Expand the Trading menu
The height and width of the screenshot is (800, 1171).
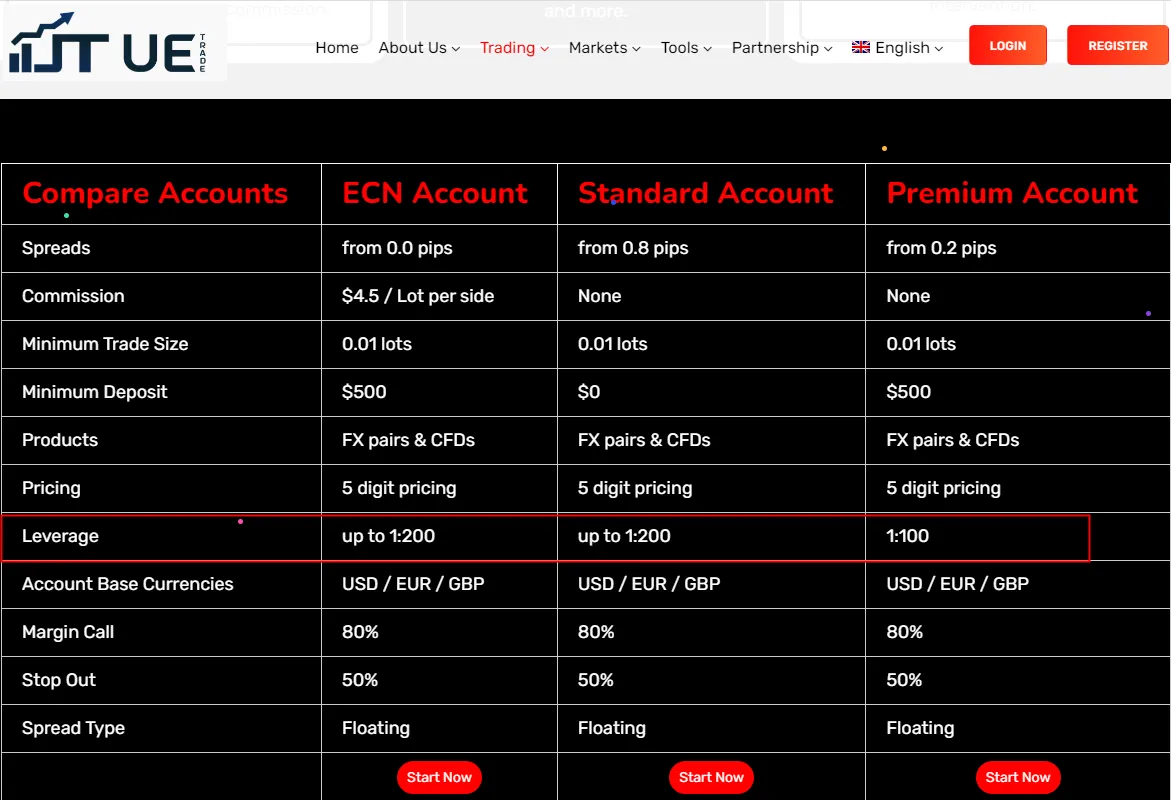pyautogui.click(x=514, y=48)
